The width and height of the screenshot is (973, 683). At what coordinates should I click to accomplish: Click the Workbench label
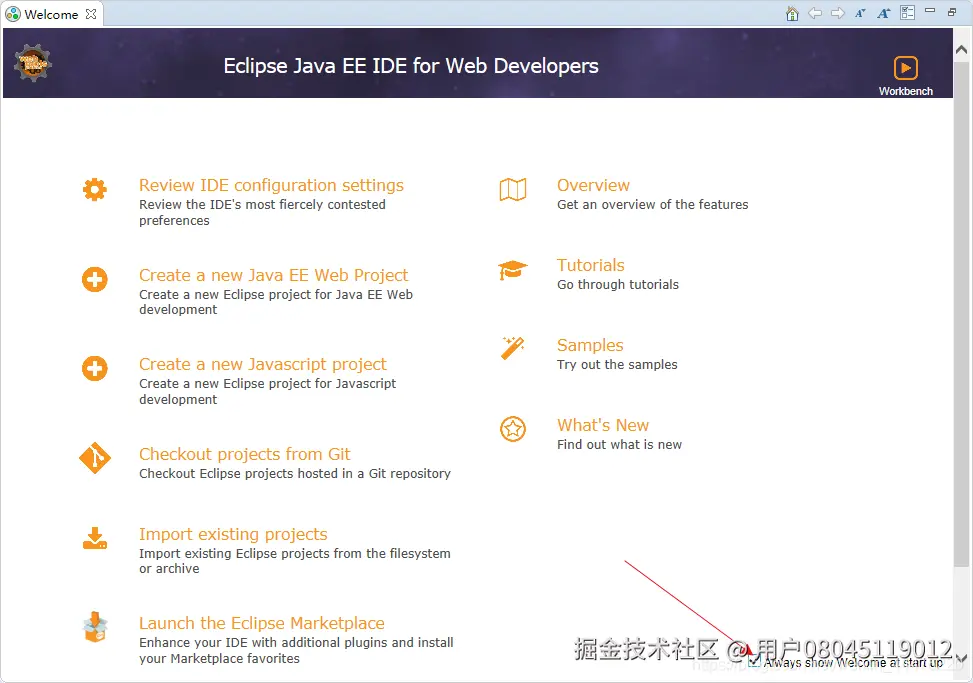[905, 91]
